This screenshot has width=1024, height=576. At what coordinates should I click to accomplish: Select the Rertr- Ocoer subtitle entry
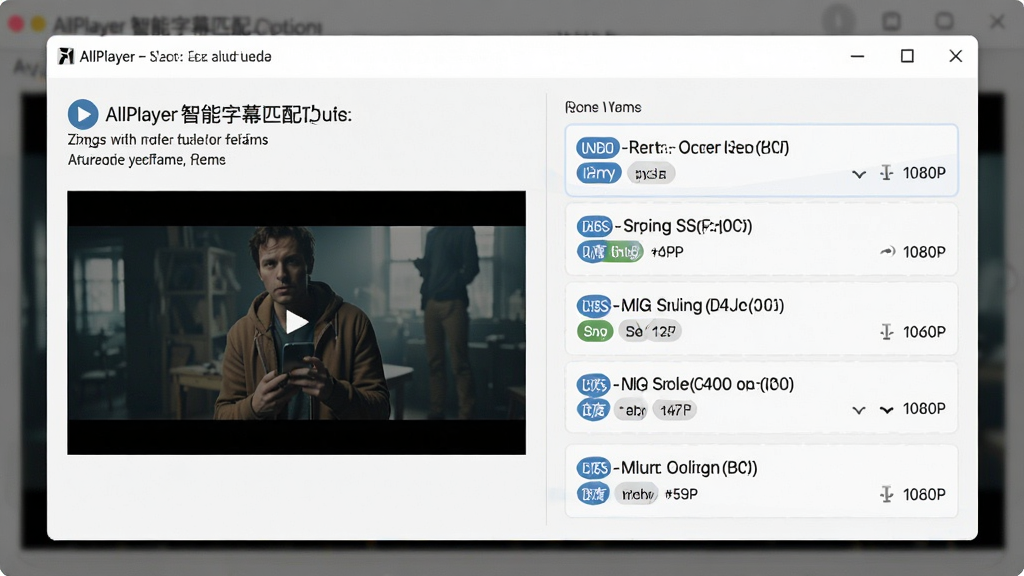pos(761,160)
